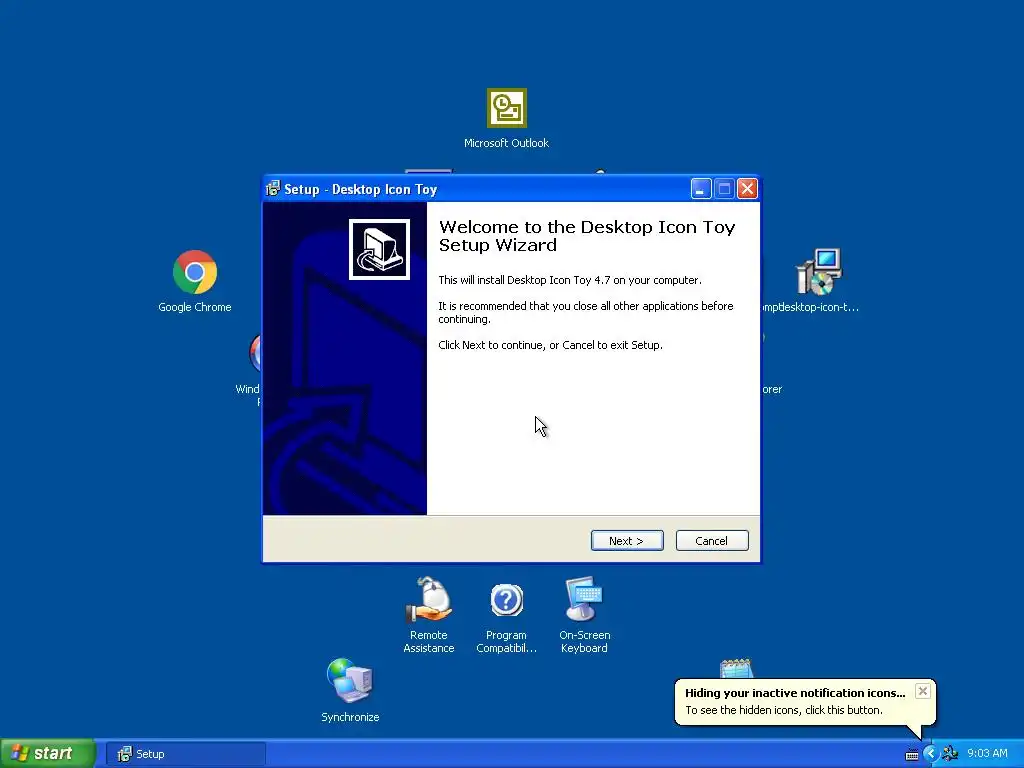
Task: Click the tray icon beside the clock
Action: click(950, 754)
